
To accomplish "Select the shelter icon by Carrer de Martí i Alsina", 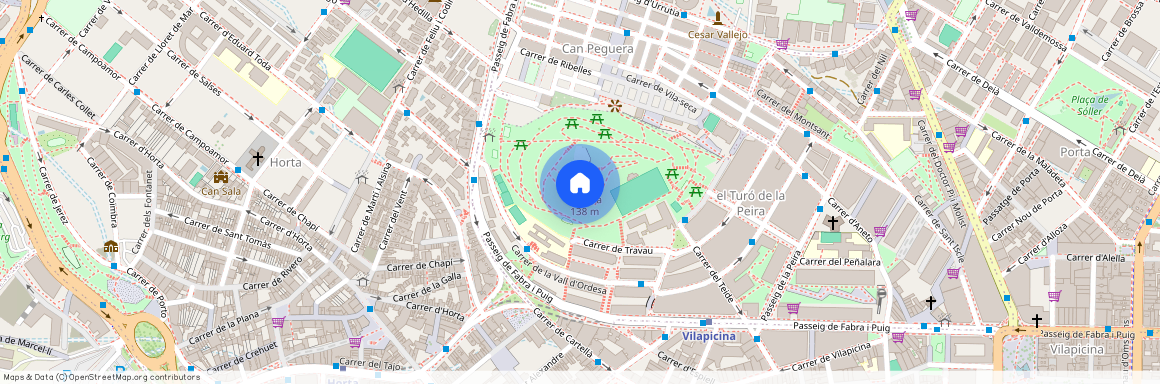I will point(362,178).
